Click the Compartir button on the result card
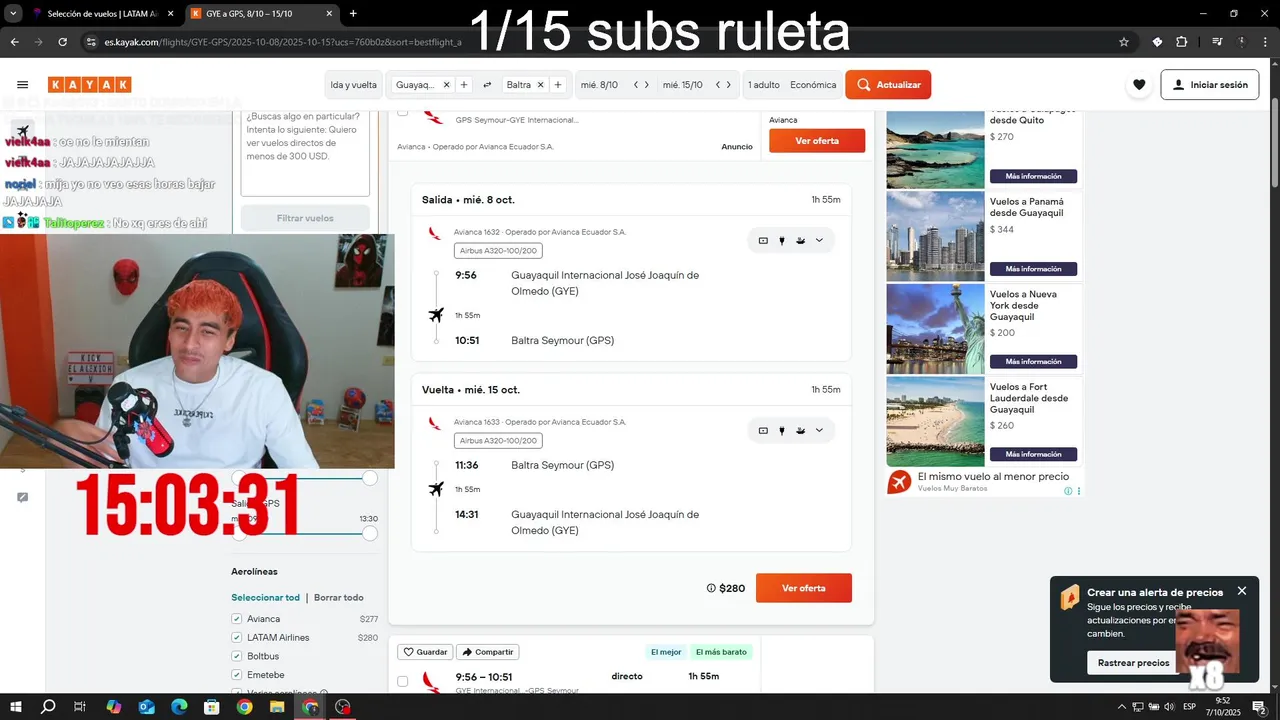Image resolution: width=1280 pixels, height=720 pixels. pyautogui.click(x=488, y=652)
